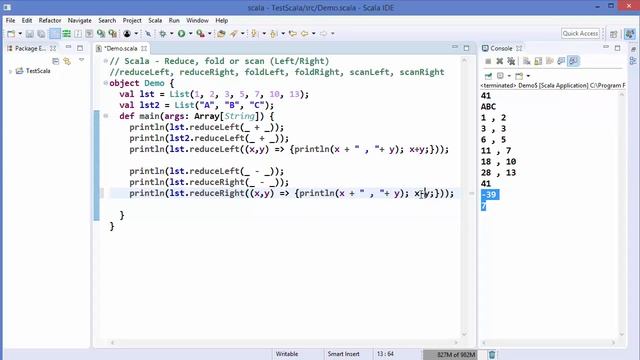Click the Writable status bar entry

[x=287, y=354]
